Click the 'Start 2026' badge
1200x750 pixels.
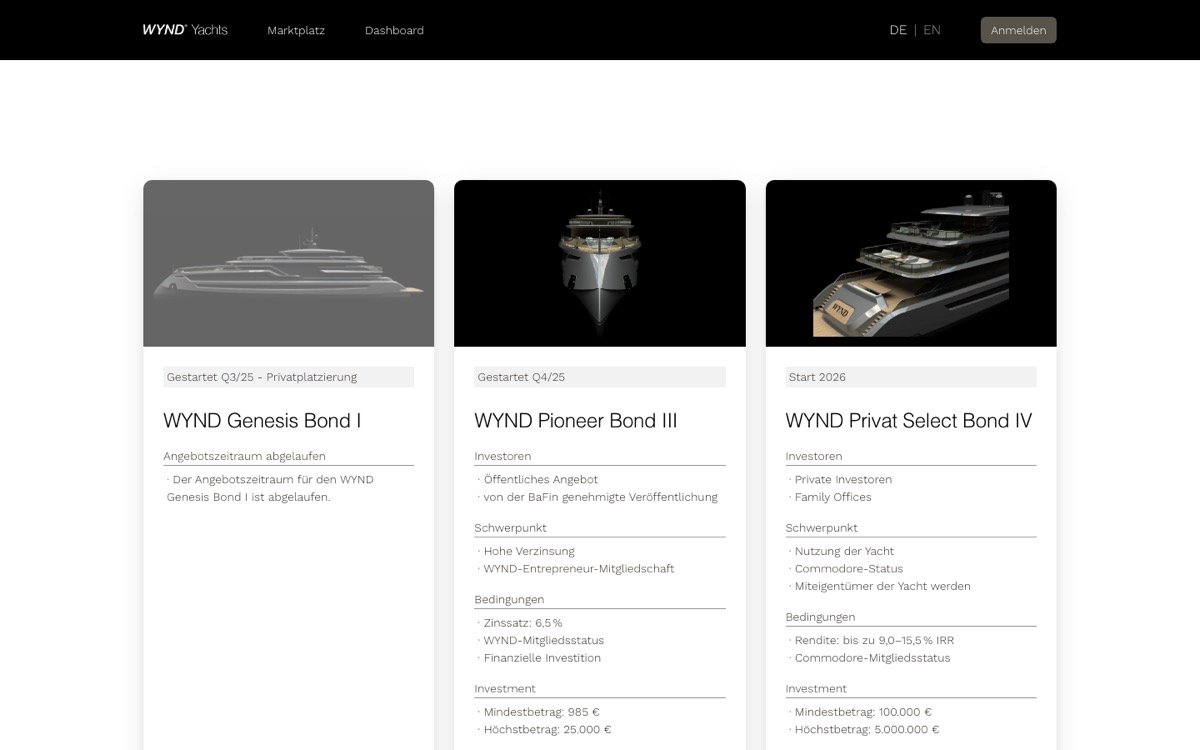pyautogui.click(x=911, y=377)
